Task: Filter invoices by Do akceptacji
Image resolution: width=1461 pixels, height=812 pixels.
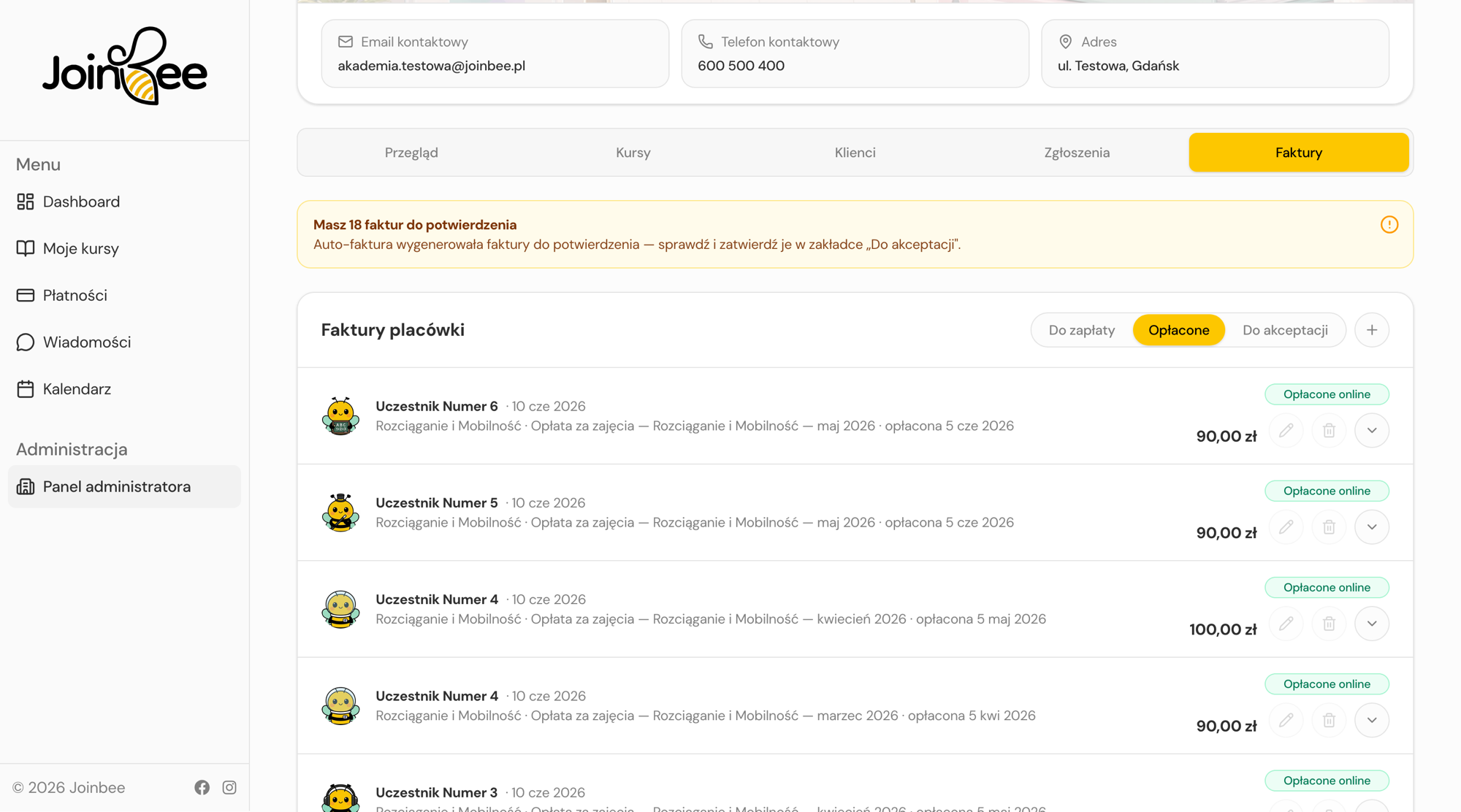Action: (1286, 330)
